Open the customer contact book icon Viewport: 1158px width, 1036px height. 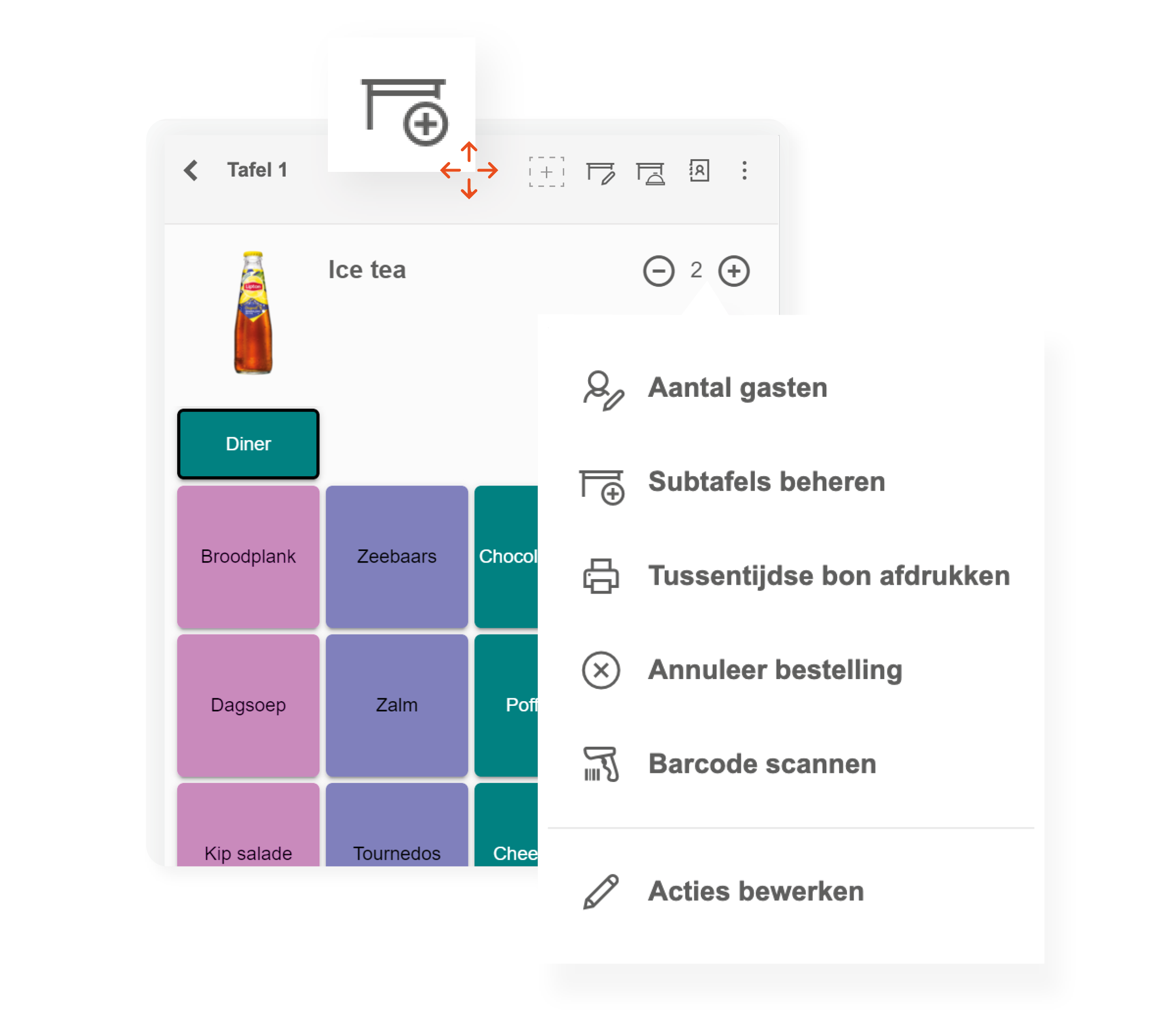point(699,170)
